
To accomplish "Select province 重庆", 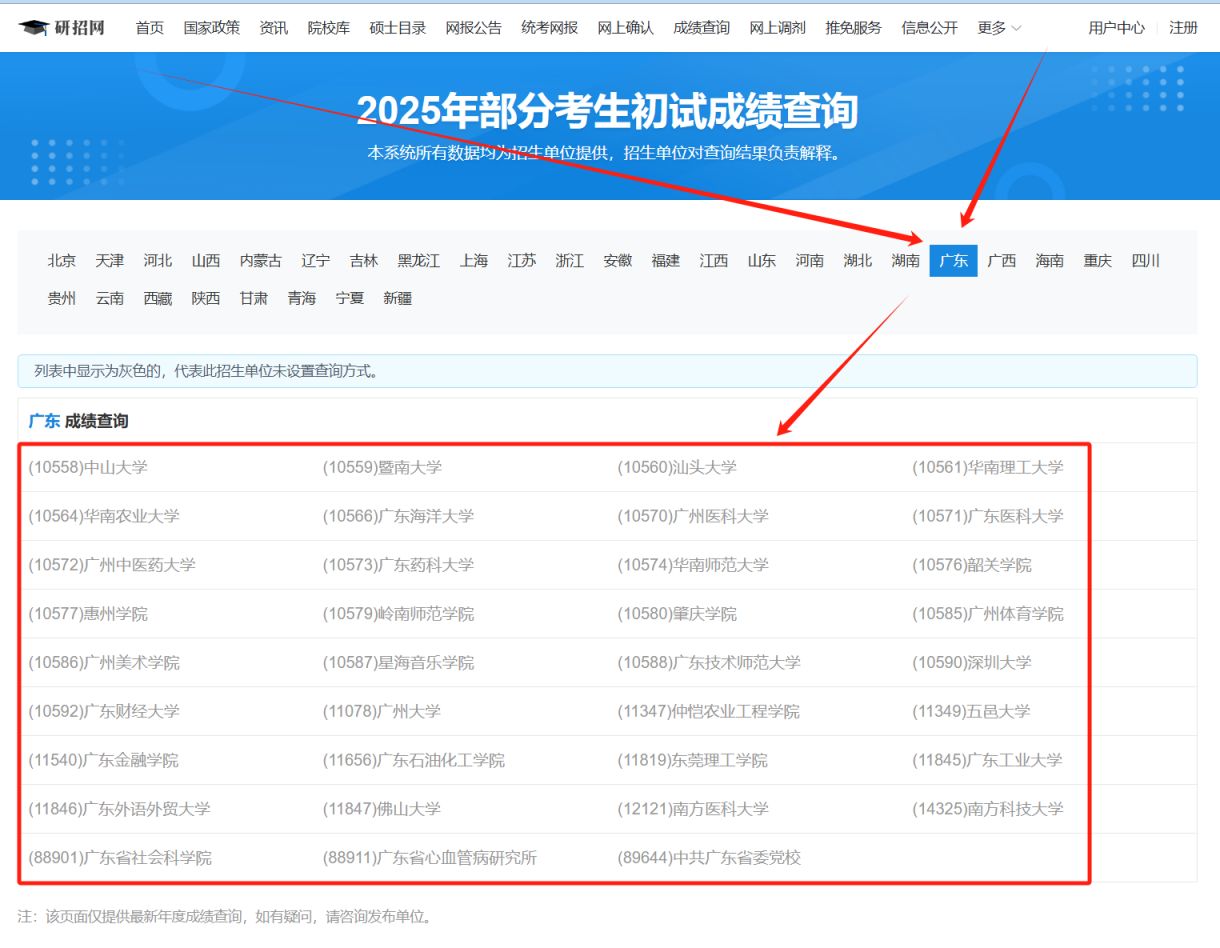I will [x=1098, y=261].
